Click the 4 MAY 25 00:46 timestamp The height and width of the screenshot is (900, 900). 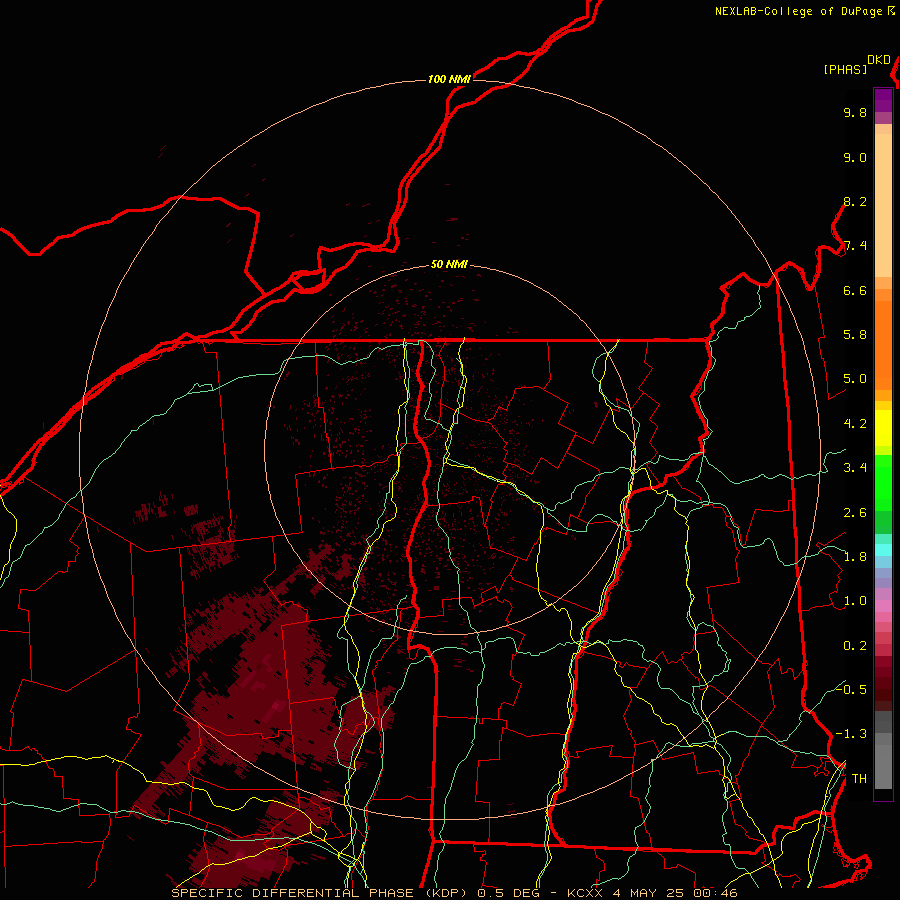click(x=675, y=893)
